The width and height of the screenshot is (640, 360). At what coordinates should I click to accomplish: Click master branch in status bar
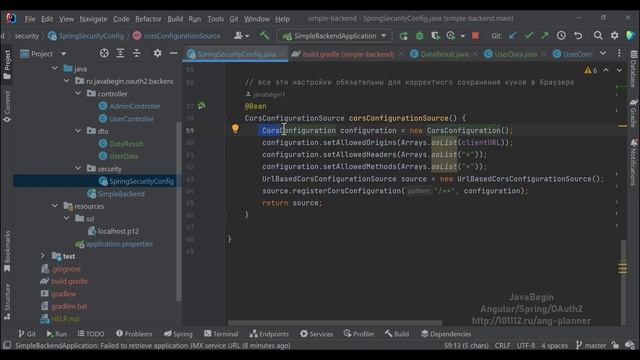coord(591,346)
